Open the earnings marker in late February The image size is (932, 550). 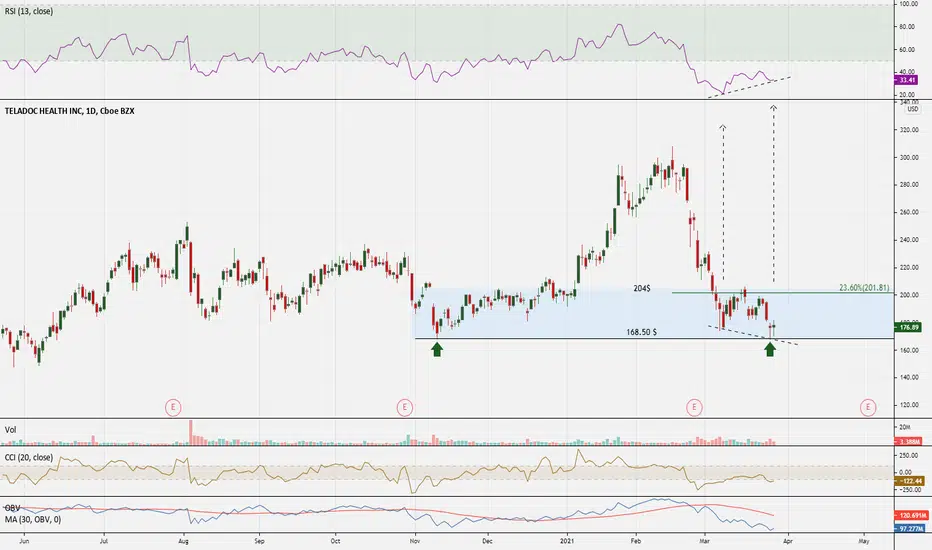pyautogui.click(x=694, y=407)
